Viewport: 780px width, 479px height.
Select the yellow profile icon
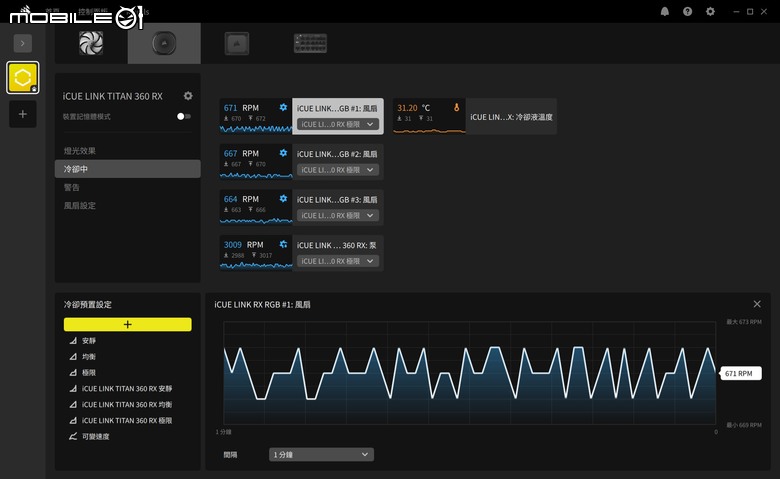[x=22, y=78]
